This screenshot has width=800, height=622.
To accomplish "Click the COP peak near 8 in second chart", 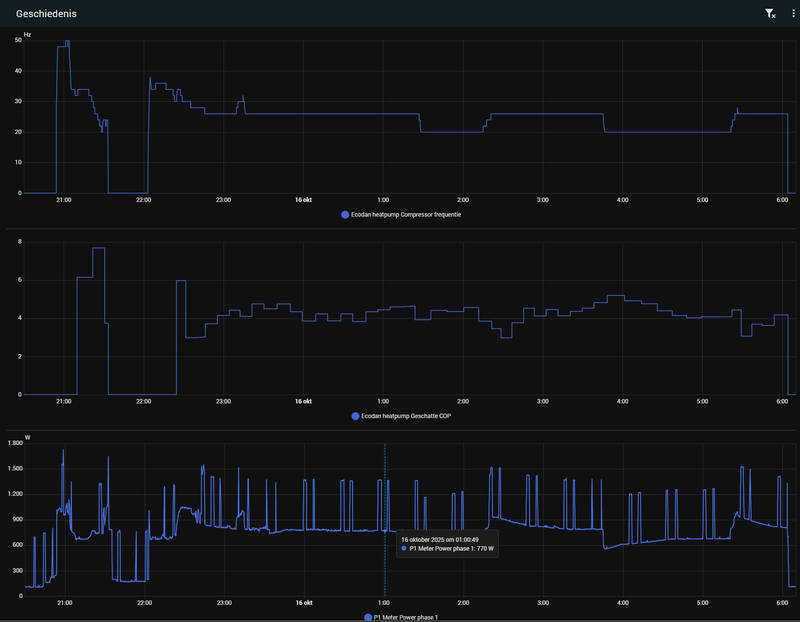I will coord(98,248).
